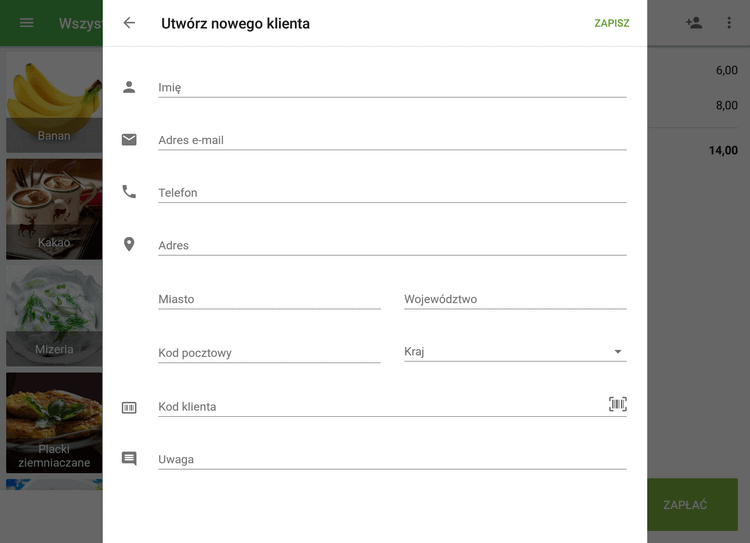
Task: Click the location pin icon beside Adres
Action: pyautogui.click(x=129, y=245)
